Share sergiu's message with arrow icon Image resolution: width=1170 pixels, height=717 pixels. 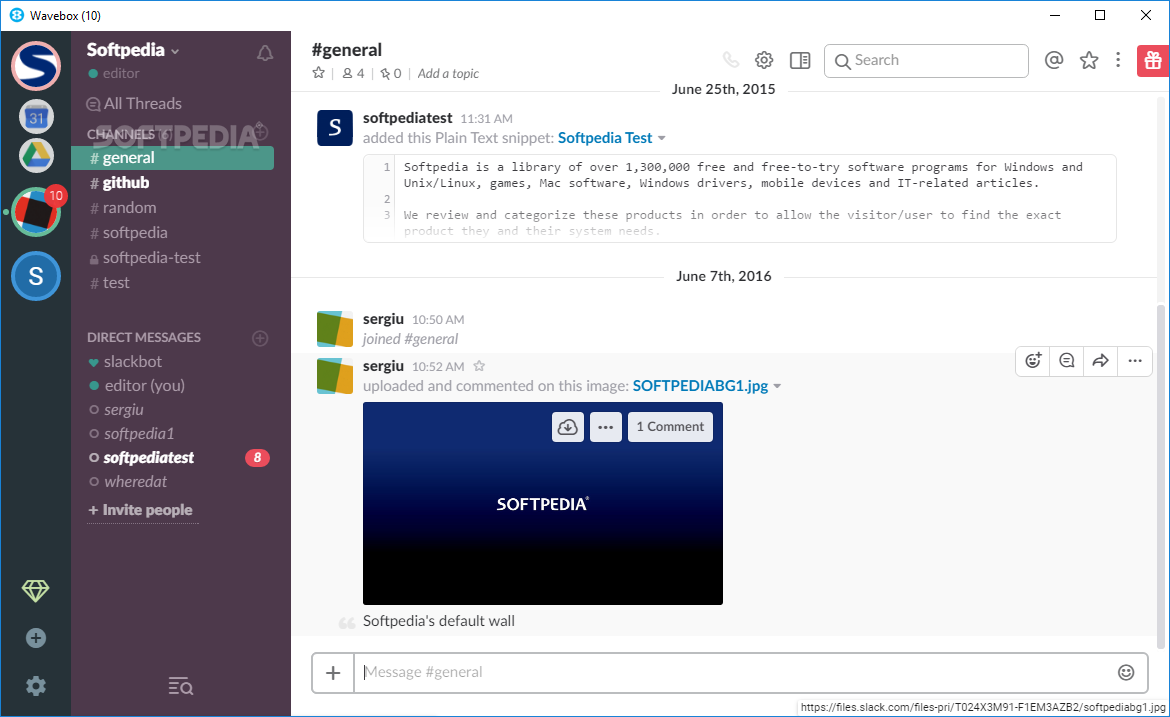pyautogui.click(x=1101, y=361)
